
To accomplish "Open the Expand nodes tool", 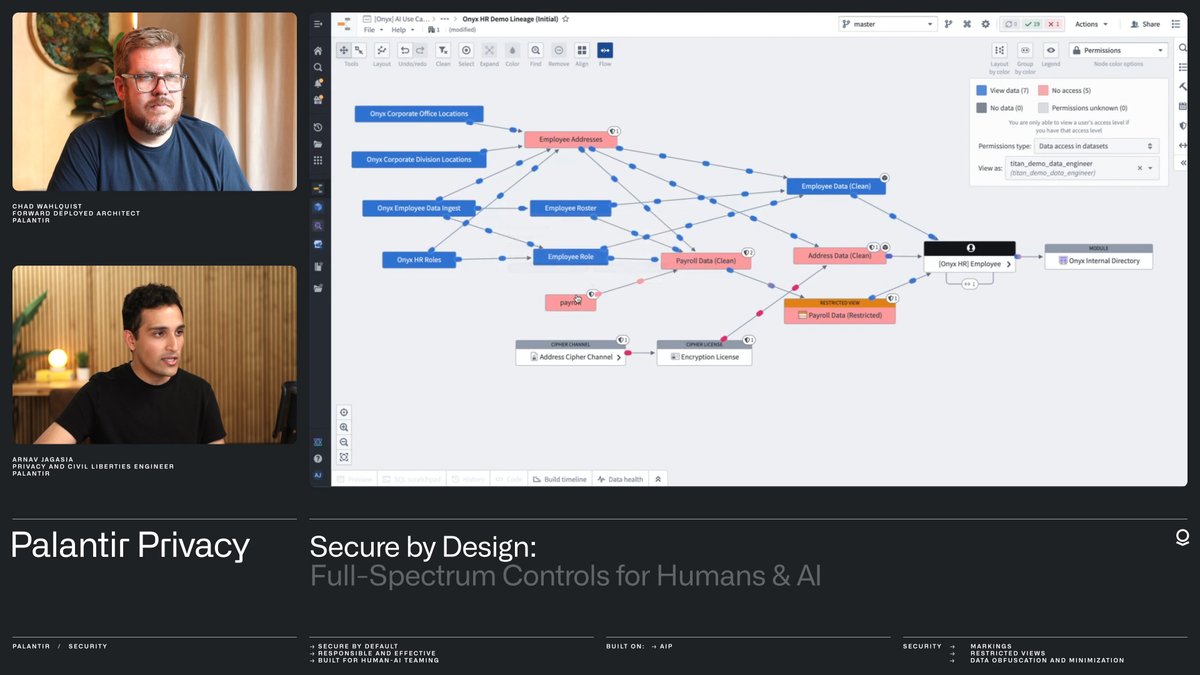I will [x=489, y=50].
